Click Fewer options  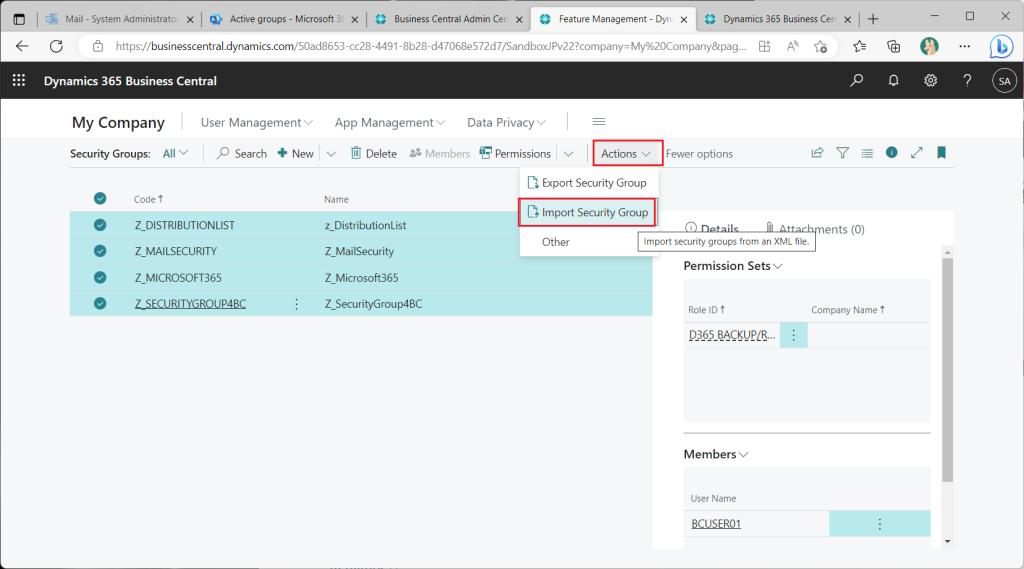[x=699, y=154]
